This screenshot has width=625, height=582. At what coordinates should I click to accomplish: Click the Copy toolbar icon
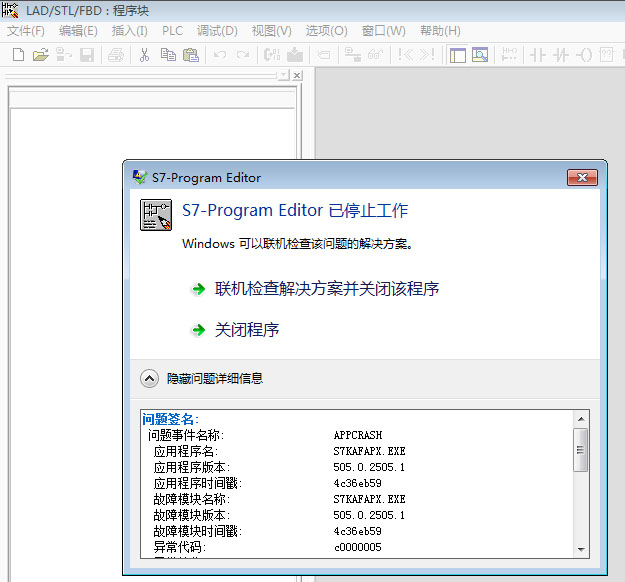click(x=168, y=55)
